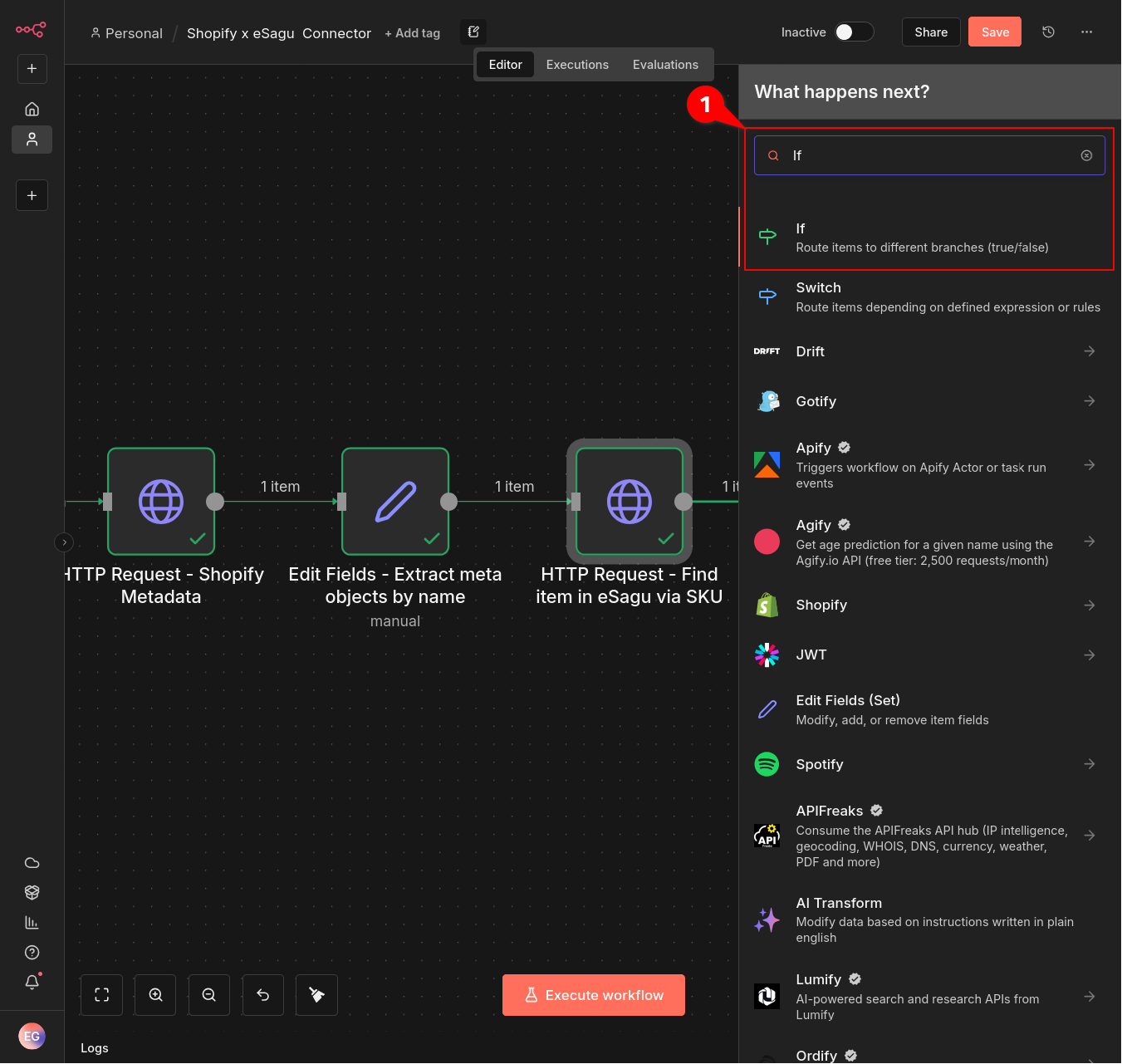Select the Edit Fields - Extract meta objects node
1122x1064 pixels.
point(395,502)
